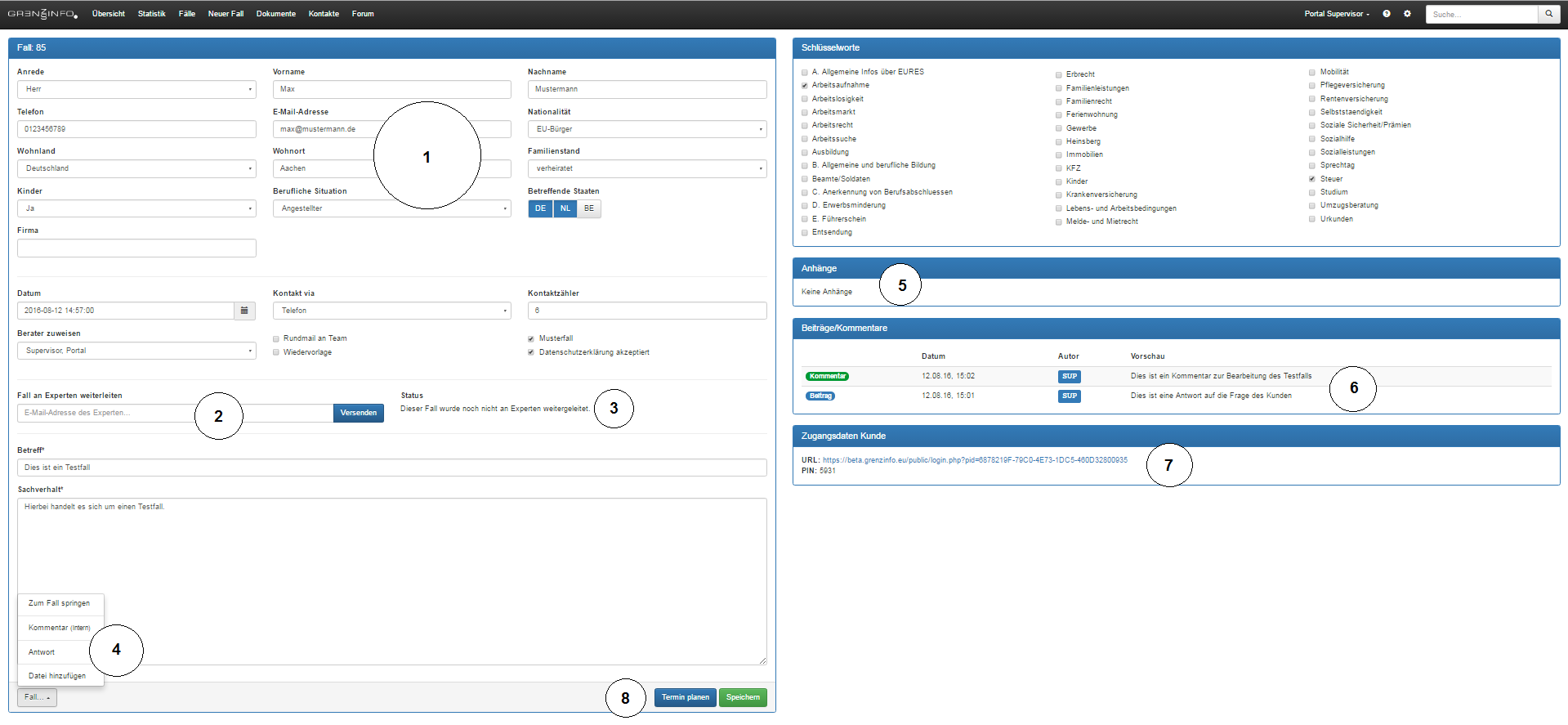Viewport: 1568px width, 725px height.
Task: Open settings via the gear icon
Action: point(1407,14)
